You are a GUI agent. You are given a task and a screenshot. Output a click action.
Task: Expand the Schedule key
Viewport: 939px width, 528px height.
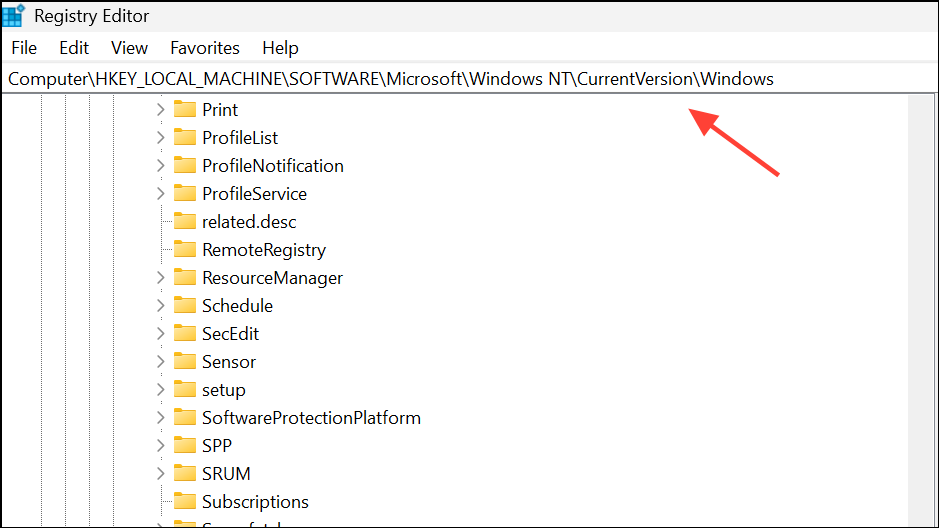160,306
